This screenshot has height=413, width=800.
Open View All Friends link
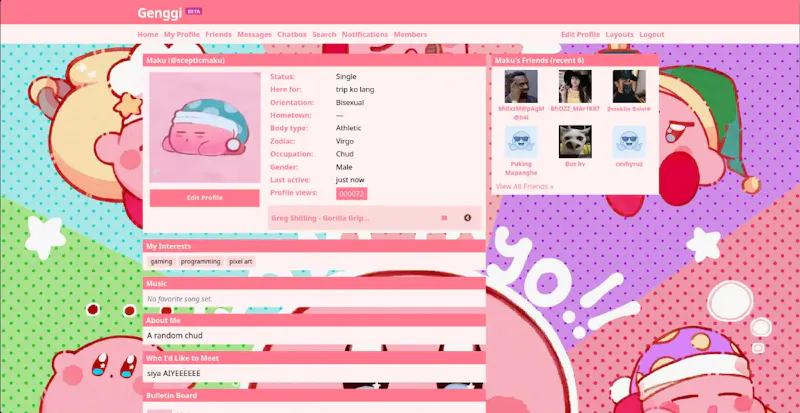(524, 186)
